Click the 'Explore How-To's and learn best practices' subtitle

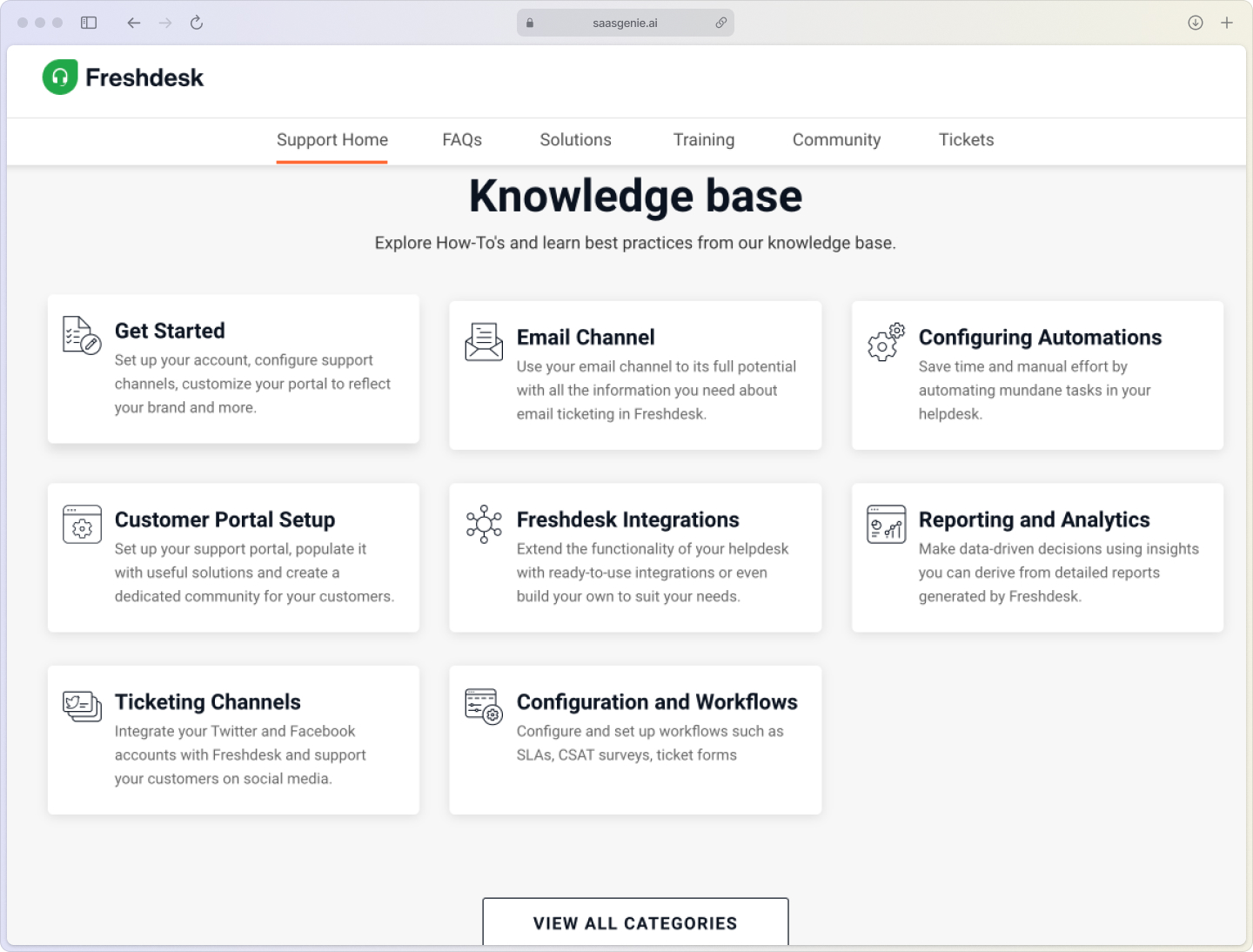[635, 243]
